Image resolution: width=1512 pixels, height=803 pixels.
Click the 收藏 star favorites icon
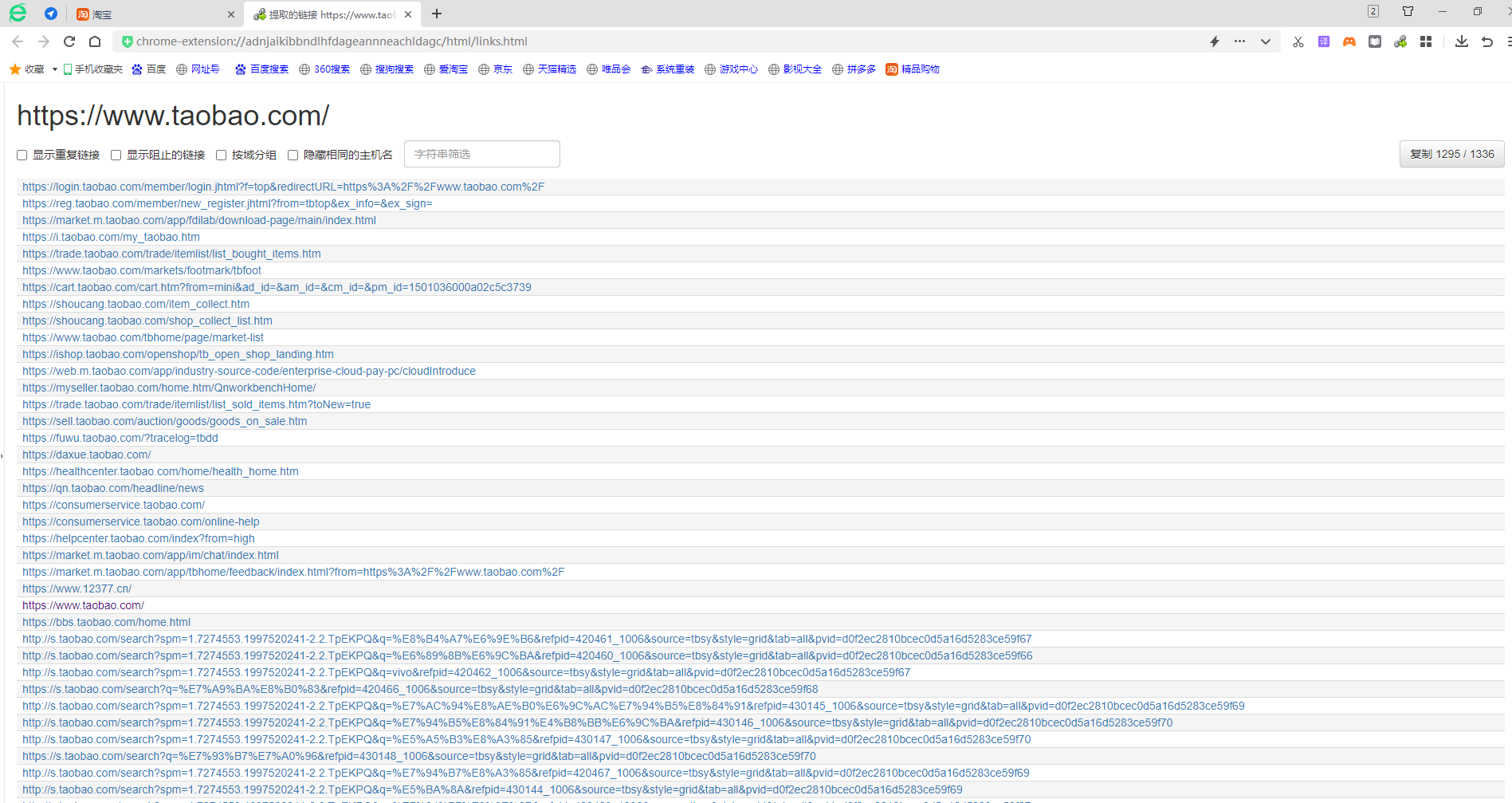pyautogui.click(x=15, y=69)
